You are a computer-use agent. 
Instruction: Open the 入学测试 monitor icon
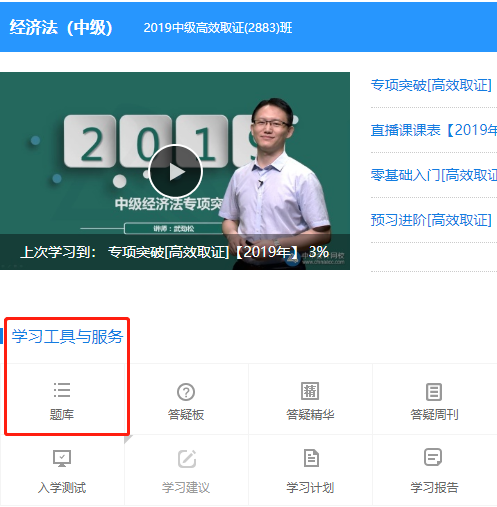pos(62,458)
